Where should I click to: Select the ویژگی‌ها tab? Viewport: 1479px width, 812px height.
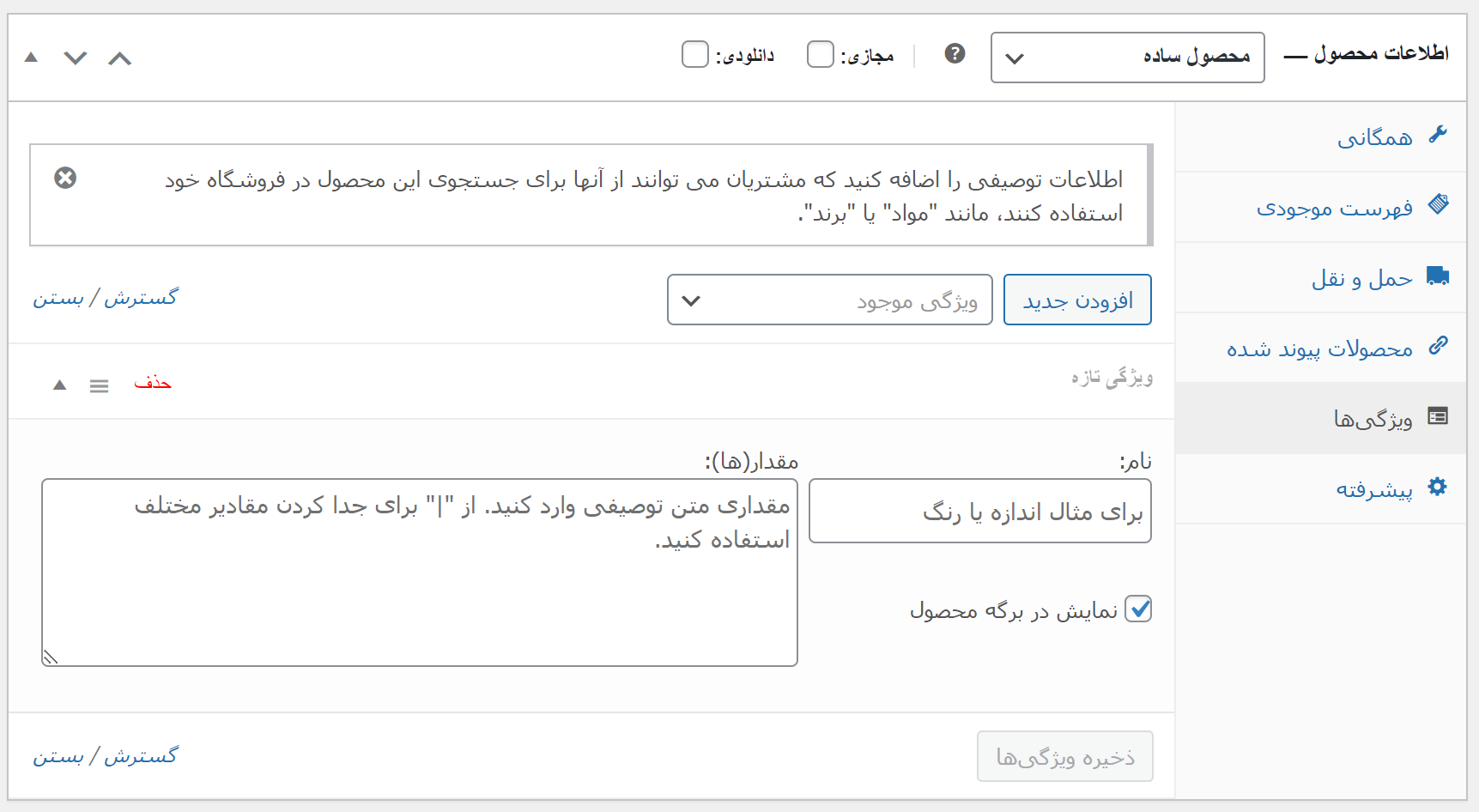coord(1320,418)
